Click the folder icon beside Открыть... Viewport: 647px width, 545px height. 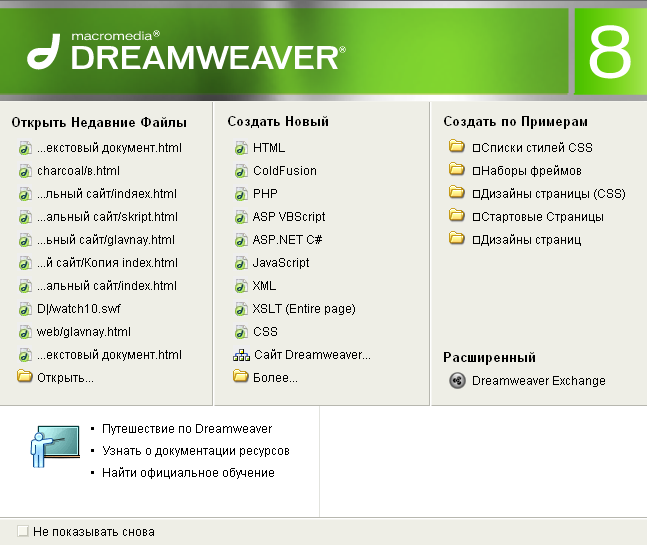(x=24, y=377)
